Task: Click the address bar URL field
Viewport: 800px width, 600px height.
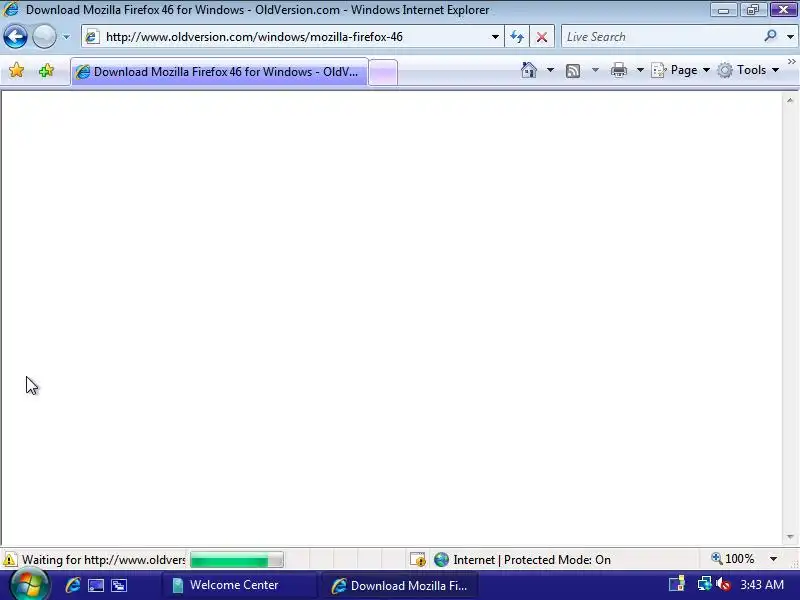Action: pyautogui.click(x=293, y=37)
